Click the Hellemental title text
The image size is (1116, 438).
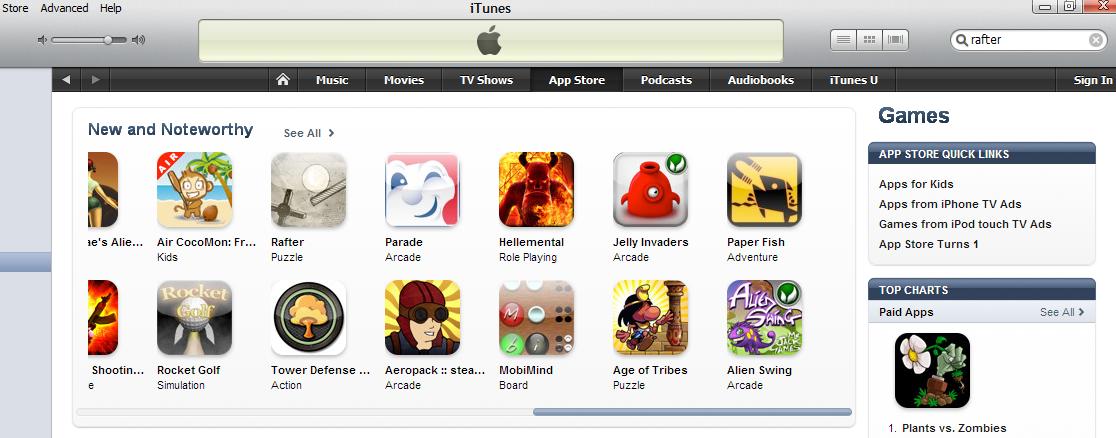(531, 242)
